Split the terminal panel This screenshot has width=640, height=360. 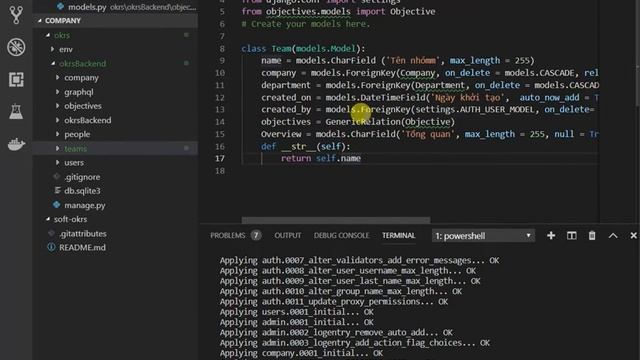coord(571,236)
